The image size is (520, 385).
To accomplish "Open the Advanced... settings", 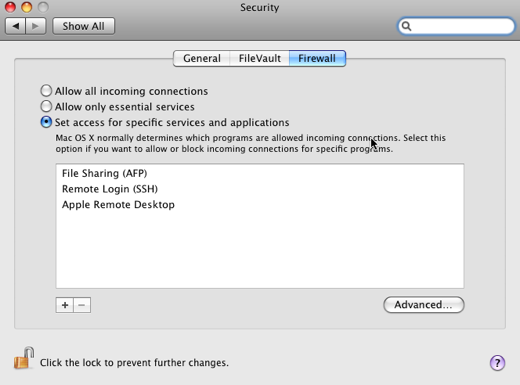I will [x=423, y=305].
